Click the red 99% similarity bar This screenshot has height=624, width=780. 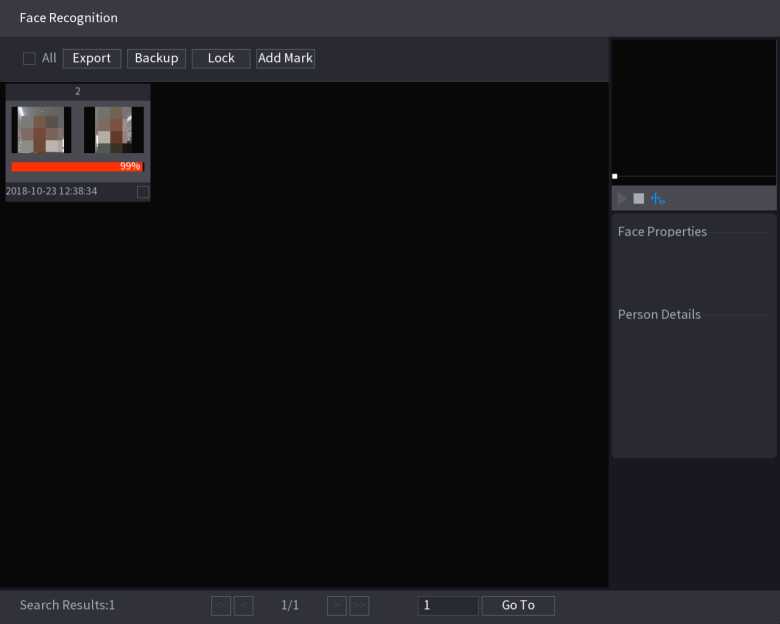(77, 166)
